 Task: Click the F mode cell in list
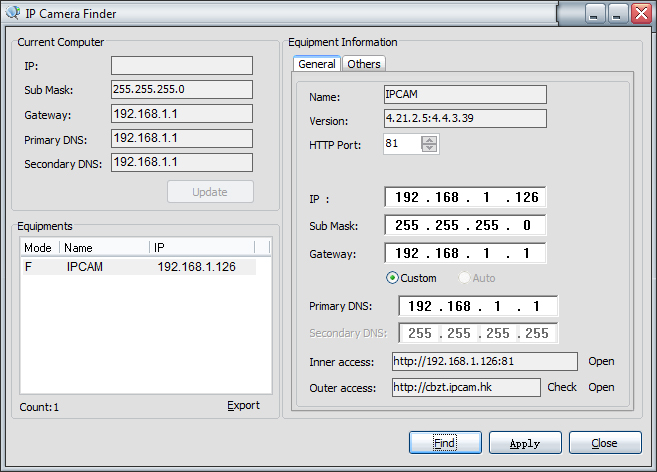(x=28, y=267)
